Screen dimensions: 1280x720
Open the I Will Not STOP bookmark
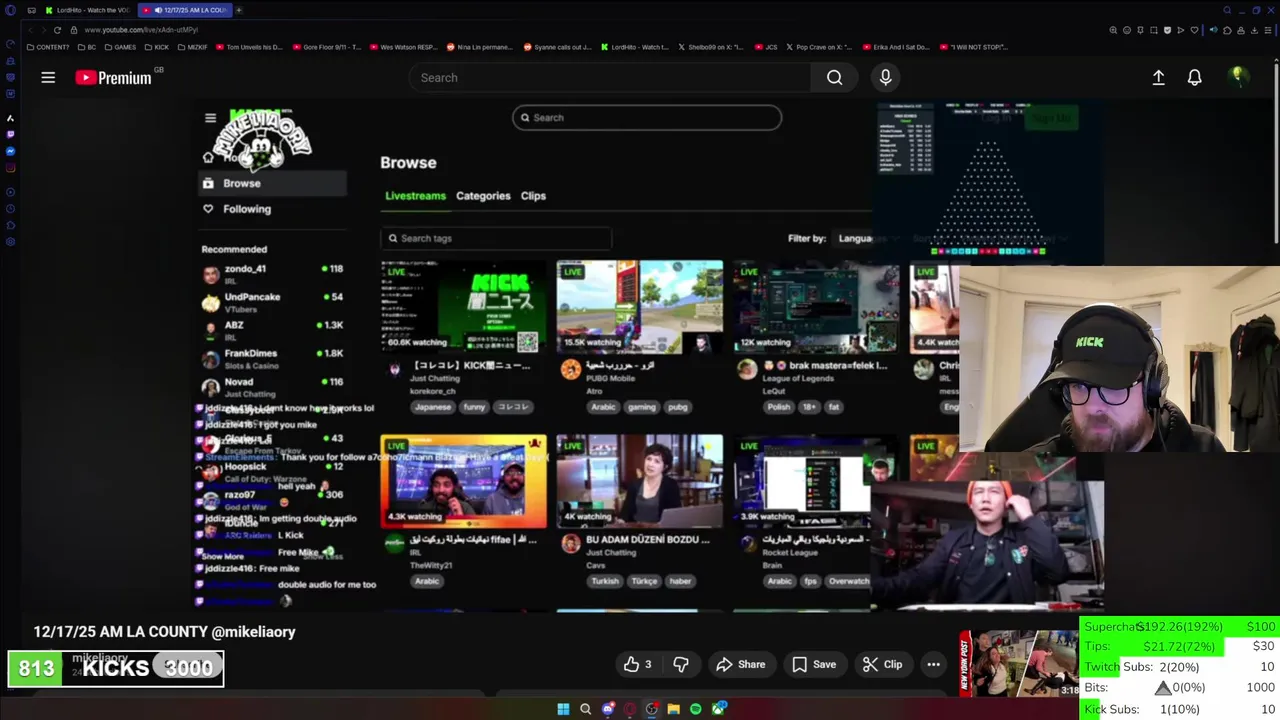coord(974,47)
